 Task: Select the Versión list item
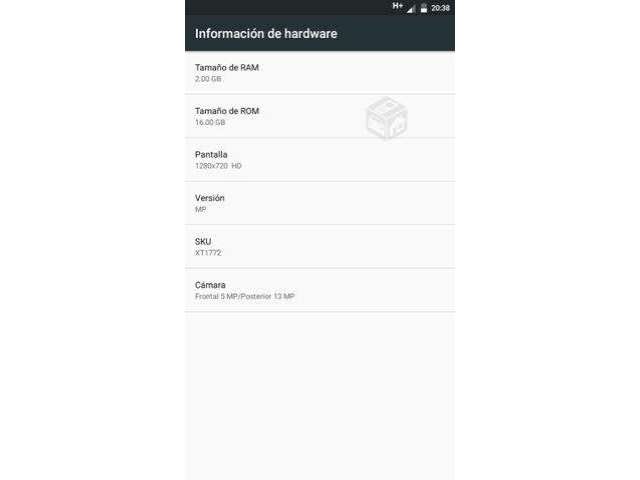320,203
